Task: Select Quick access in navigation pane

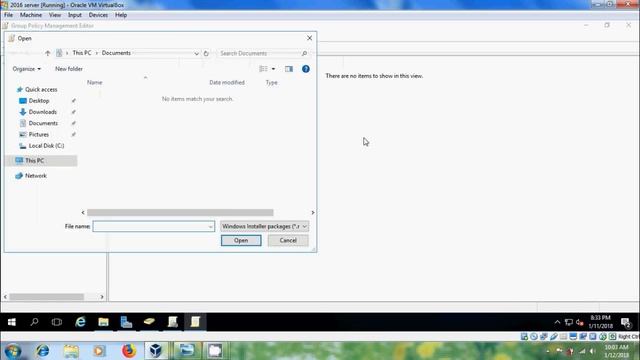Action: (41, 89)
